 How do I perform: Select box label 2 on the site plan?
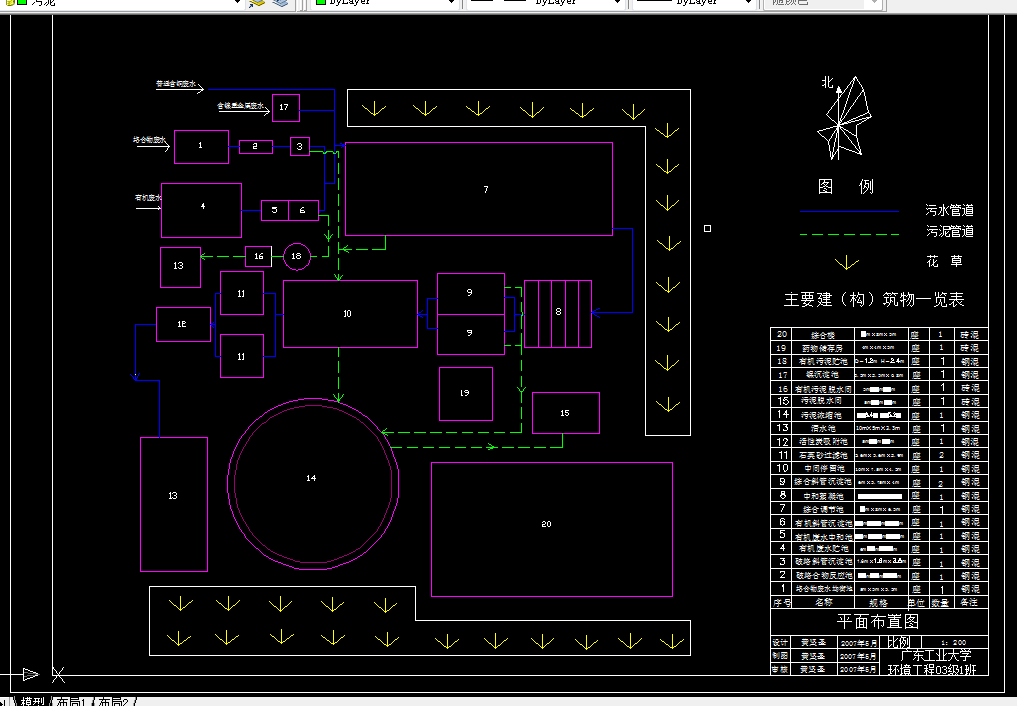(x=255, y=147)
